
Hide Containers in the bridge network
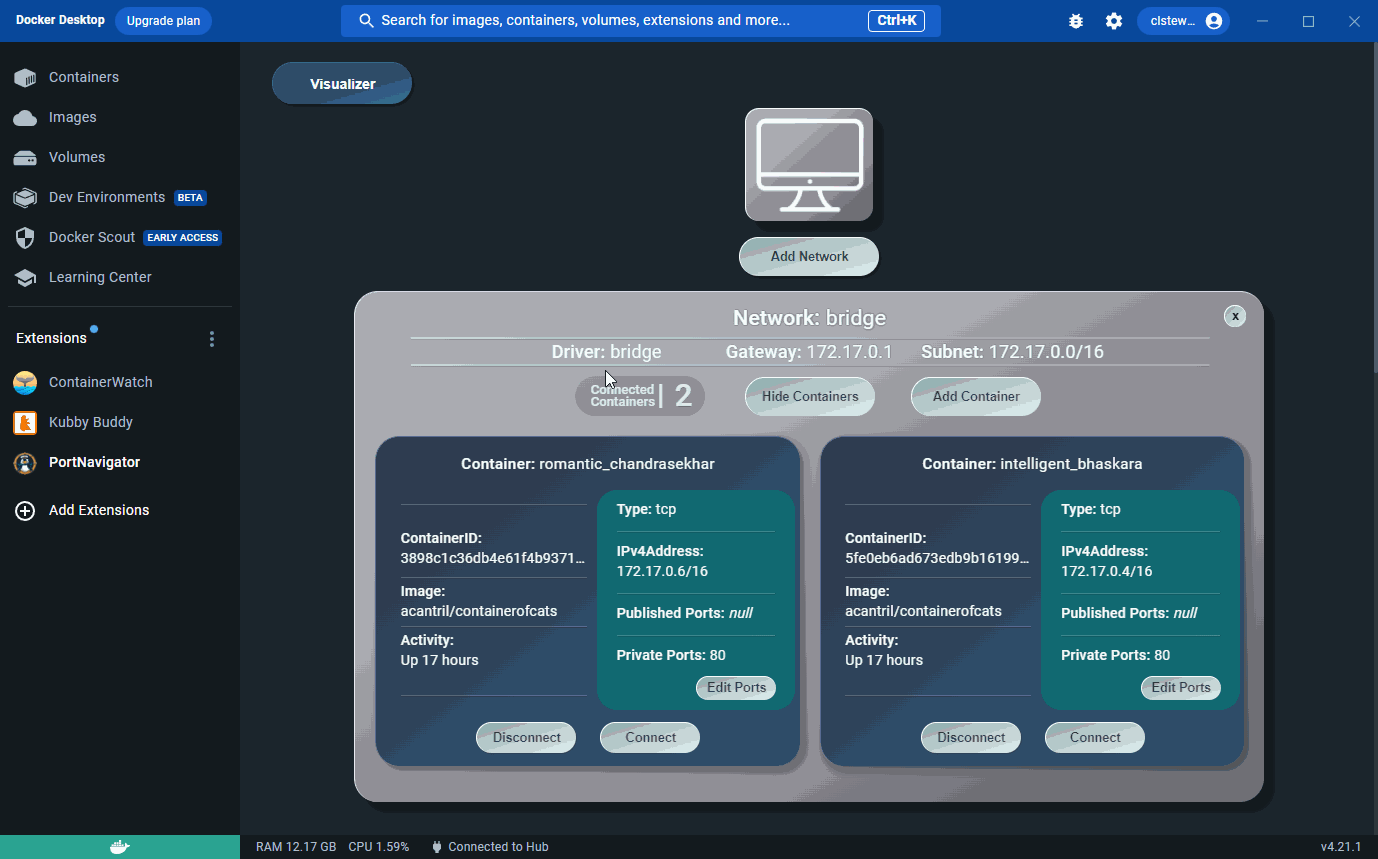click(x=810, y=397)
